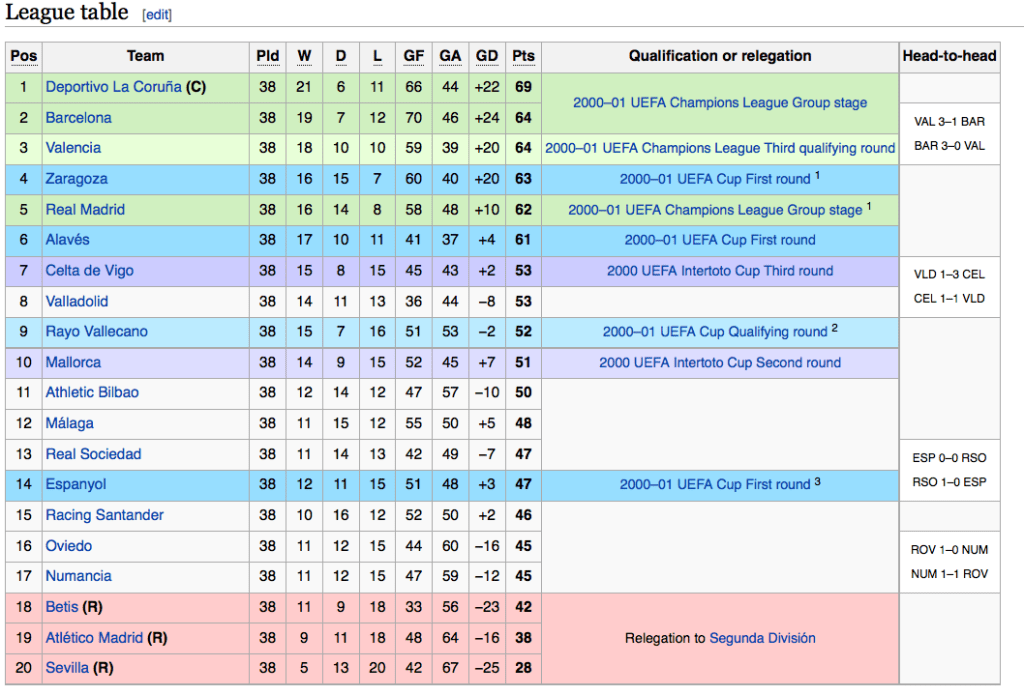Open the Barcelona team page
The height and width of the screenshot is (695, 1024).
78,118
